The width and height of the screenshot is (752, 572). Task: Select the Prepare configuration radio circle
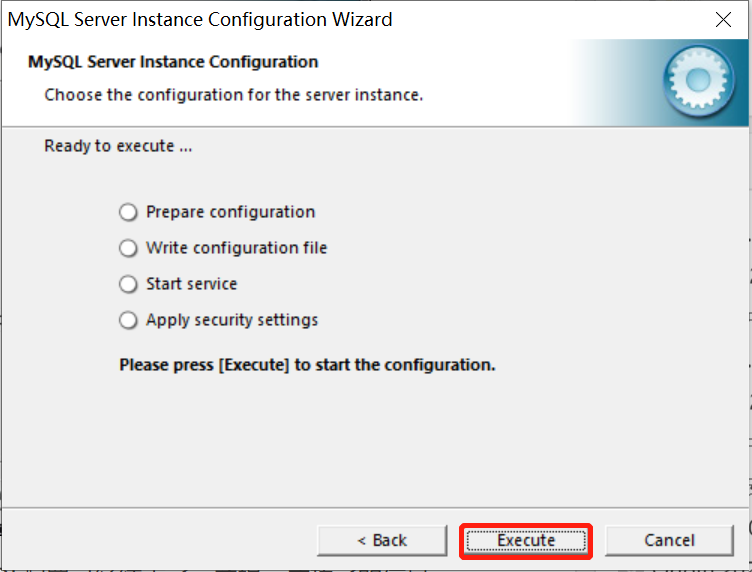coord(128,212)
